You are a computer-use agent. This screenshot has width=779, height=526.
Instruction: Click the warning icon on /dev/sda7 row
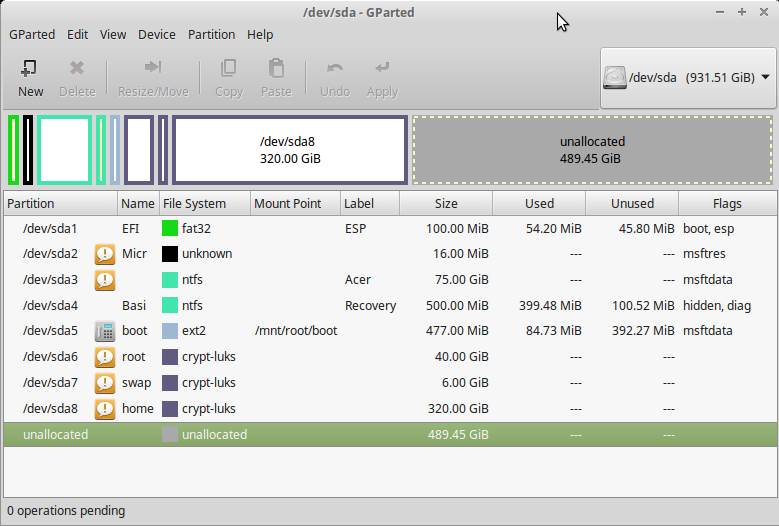point(105,383)
